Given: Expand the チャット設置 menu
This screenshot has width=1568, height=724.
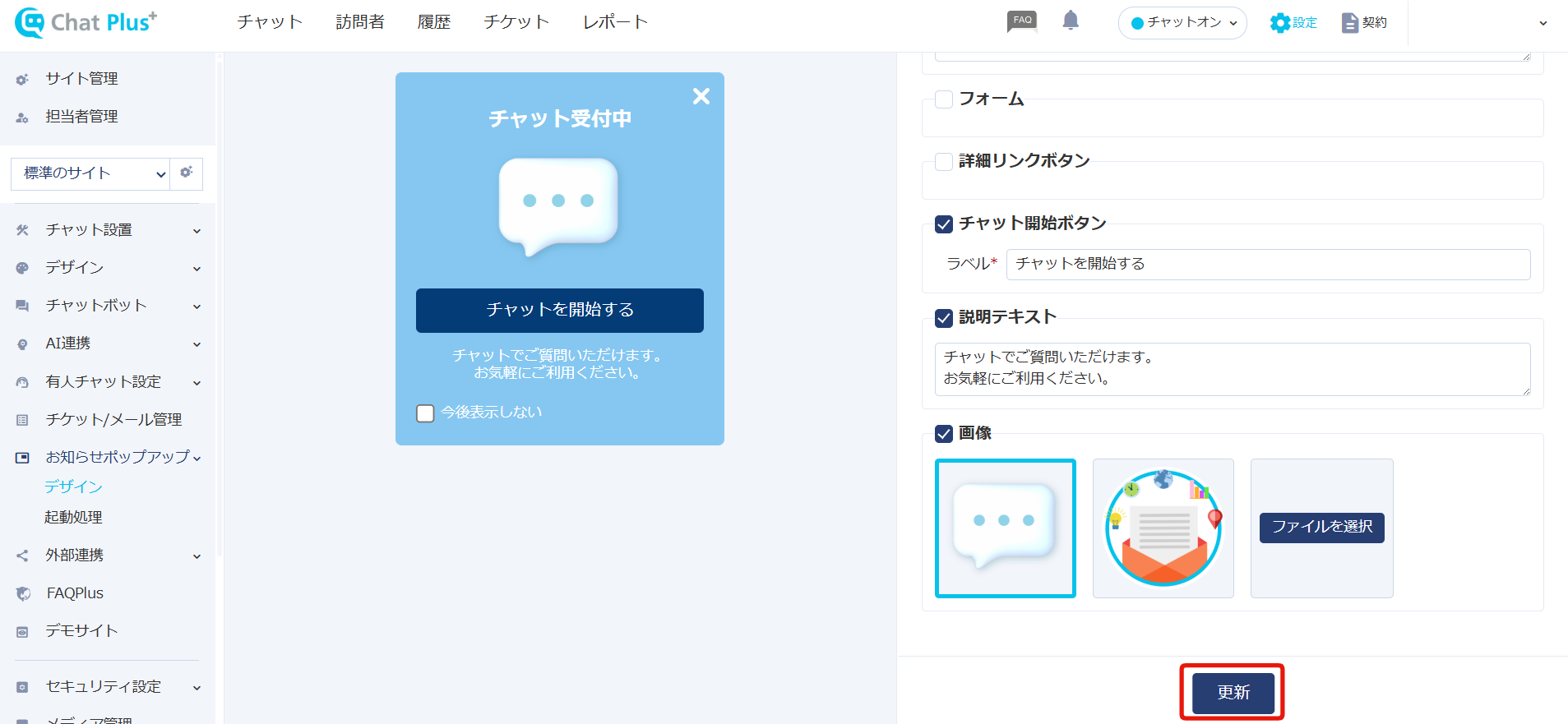Looking at the screenshot, I should click(x=197, y=231).
